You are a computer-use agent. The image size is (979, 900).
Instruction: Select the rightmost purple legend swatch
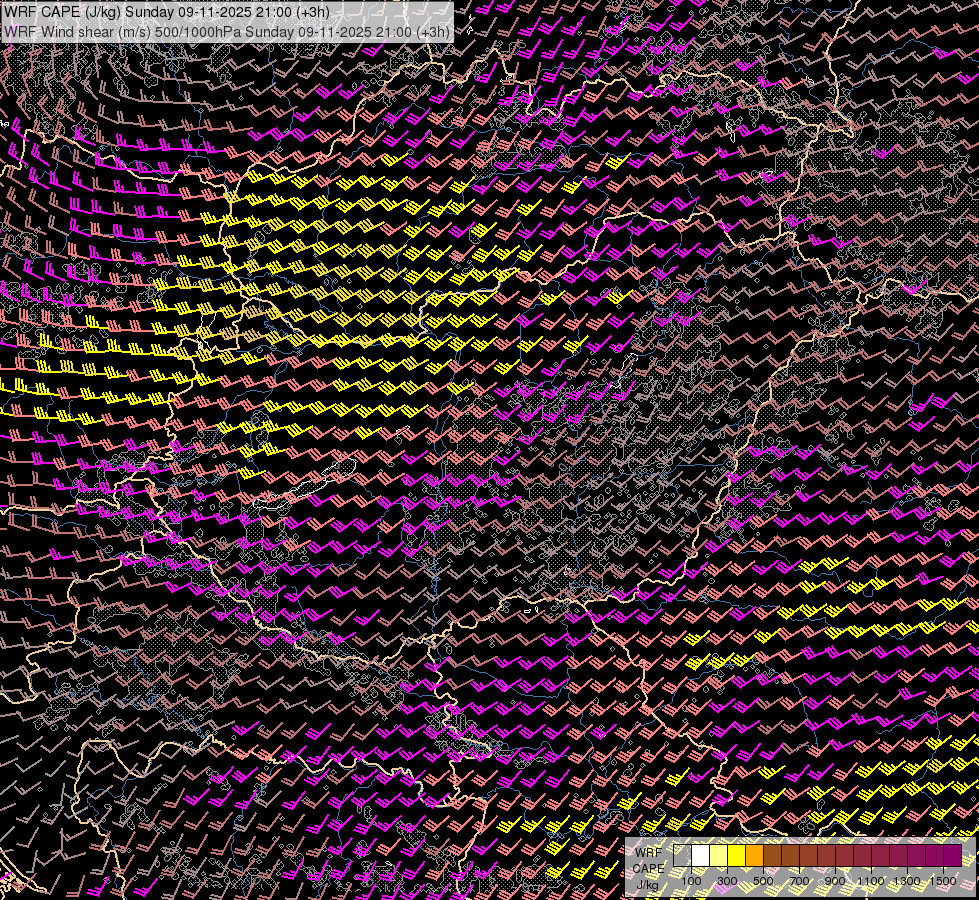[952, 856]
